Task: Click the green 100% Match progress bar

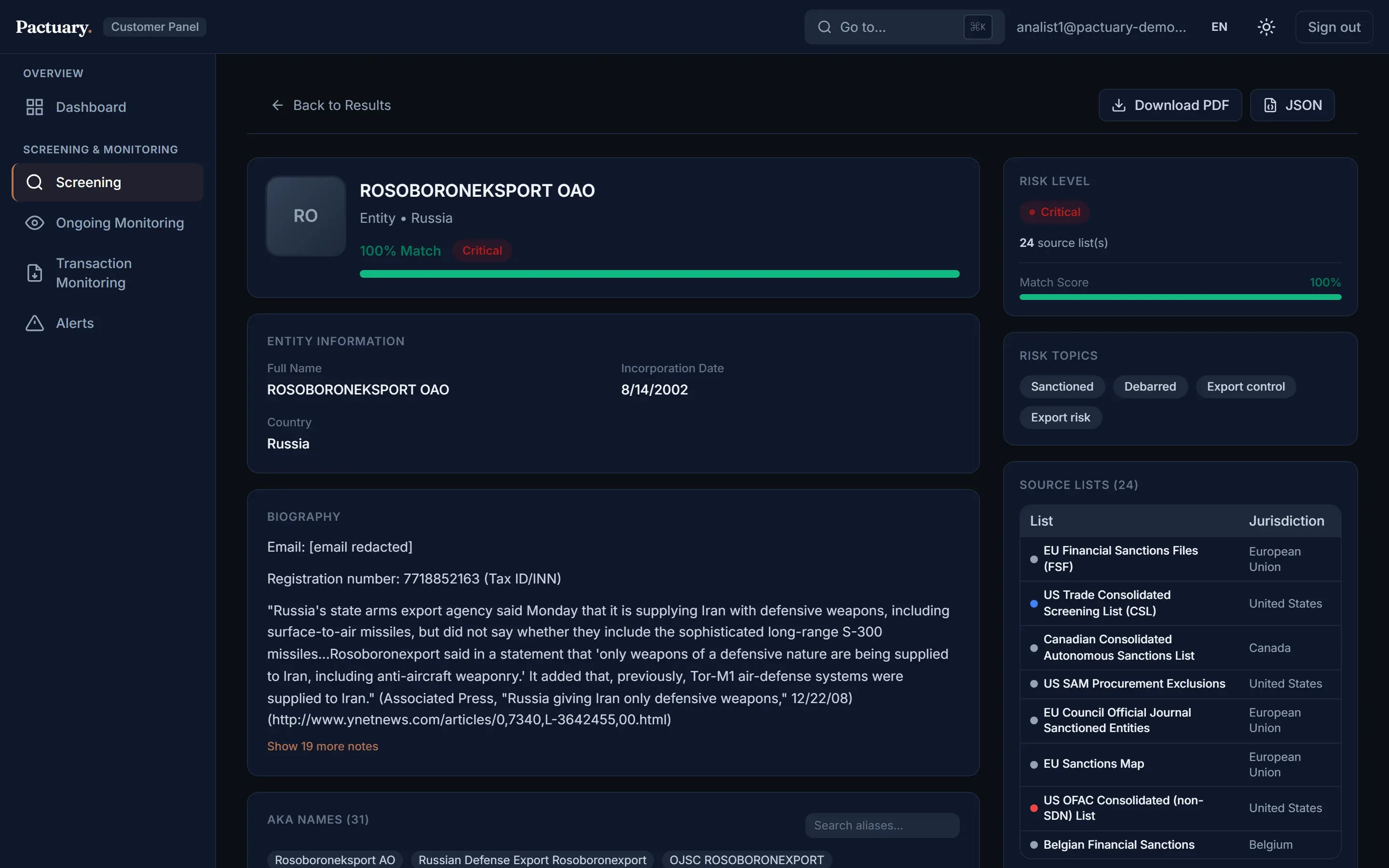Action: coord(659,274)
